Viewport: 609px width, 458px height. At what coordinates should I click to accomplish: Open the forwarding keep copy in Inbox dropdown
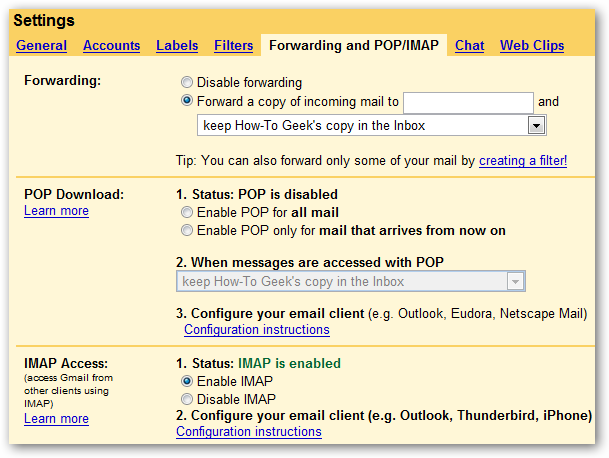[372, 125]
